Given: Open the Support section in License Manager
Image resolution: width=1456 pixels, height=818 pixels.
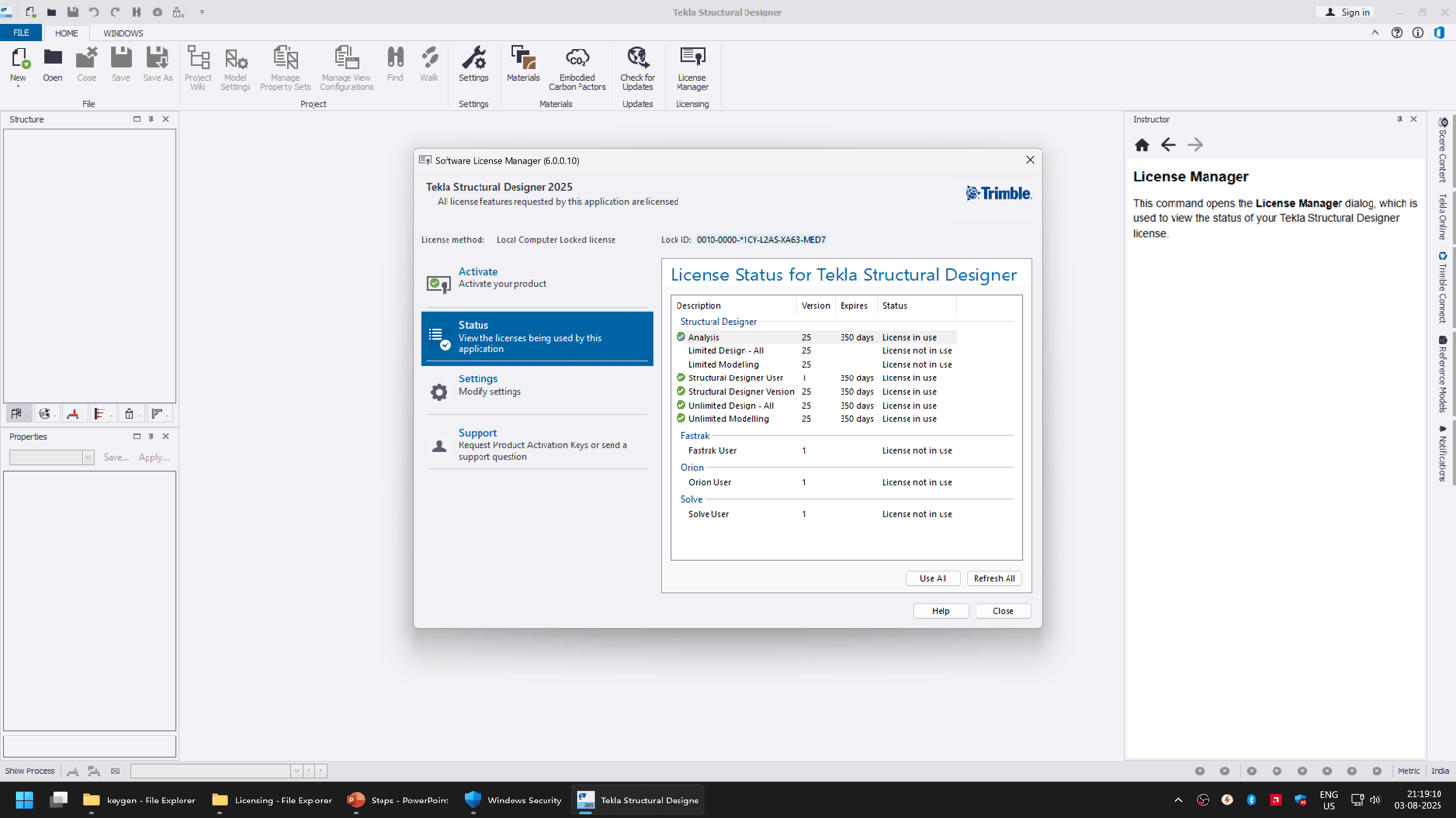Looking at the screenshot, I should (x=538, y=444).
